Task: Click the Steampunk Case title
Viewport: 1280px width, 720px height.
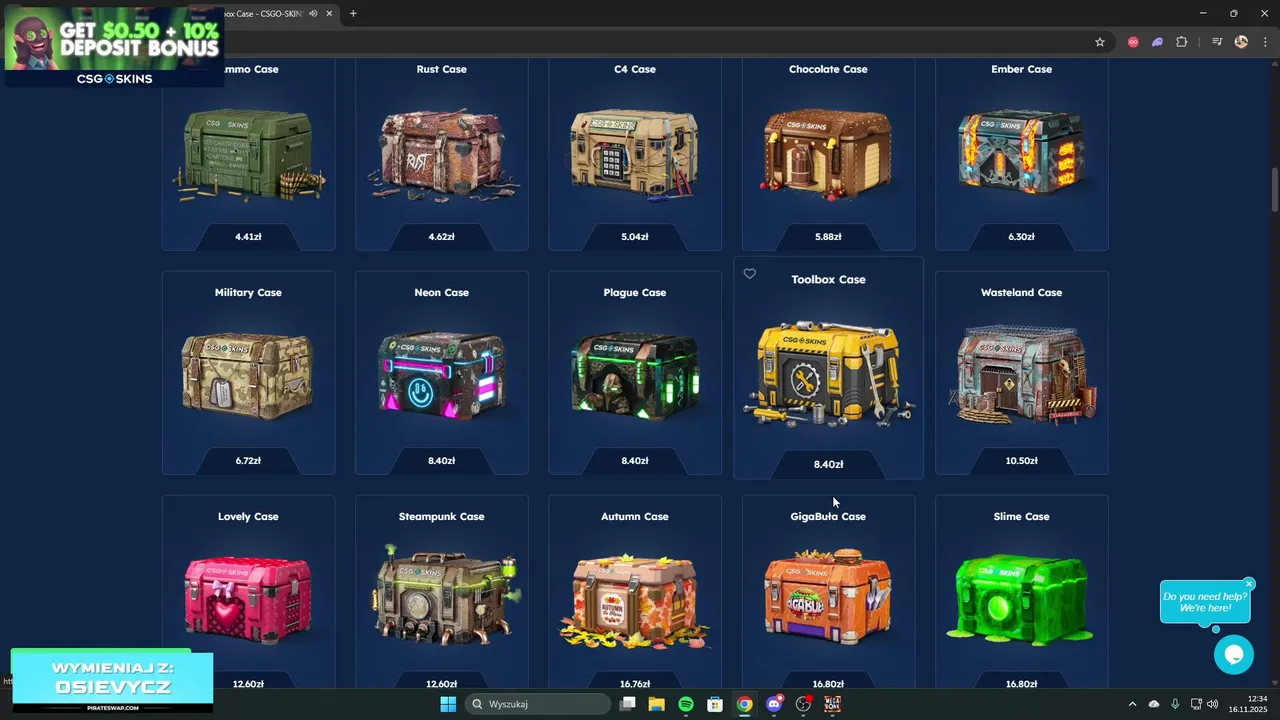Action: pos(441,517)
